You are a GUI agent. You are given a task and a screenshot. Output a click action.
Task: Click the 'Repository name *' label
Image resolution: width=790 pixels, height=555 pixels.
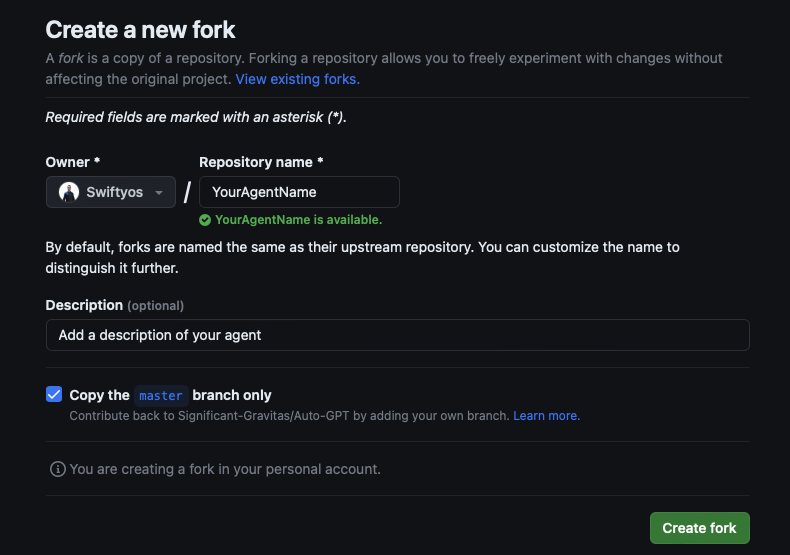point(261,162)
